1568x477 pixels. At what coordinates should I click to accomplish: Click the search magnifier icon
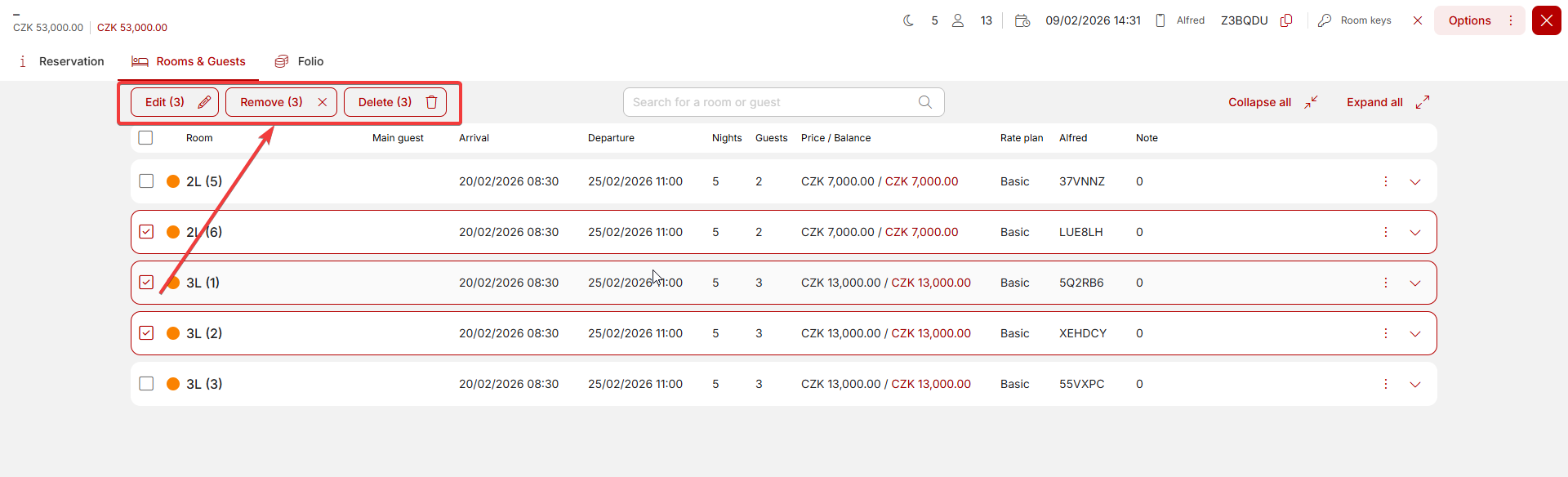coord(924,102)
